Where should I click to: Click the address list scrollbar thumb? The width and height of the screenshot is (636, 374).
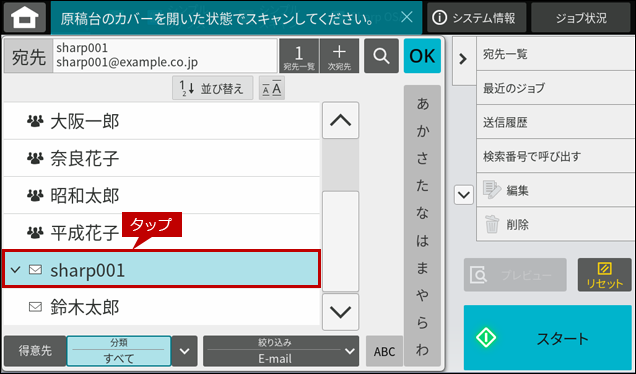click(x=341, y=241)
